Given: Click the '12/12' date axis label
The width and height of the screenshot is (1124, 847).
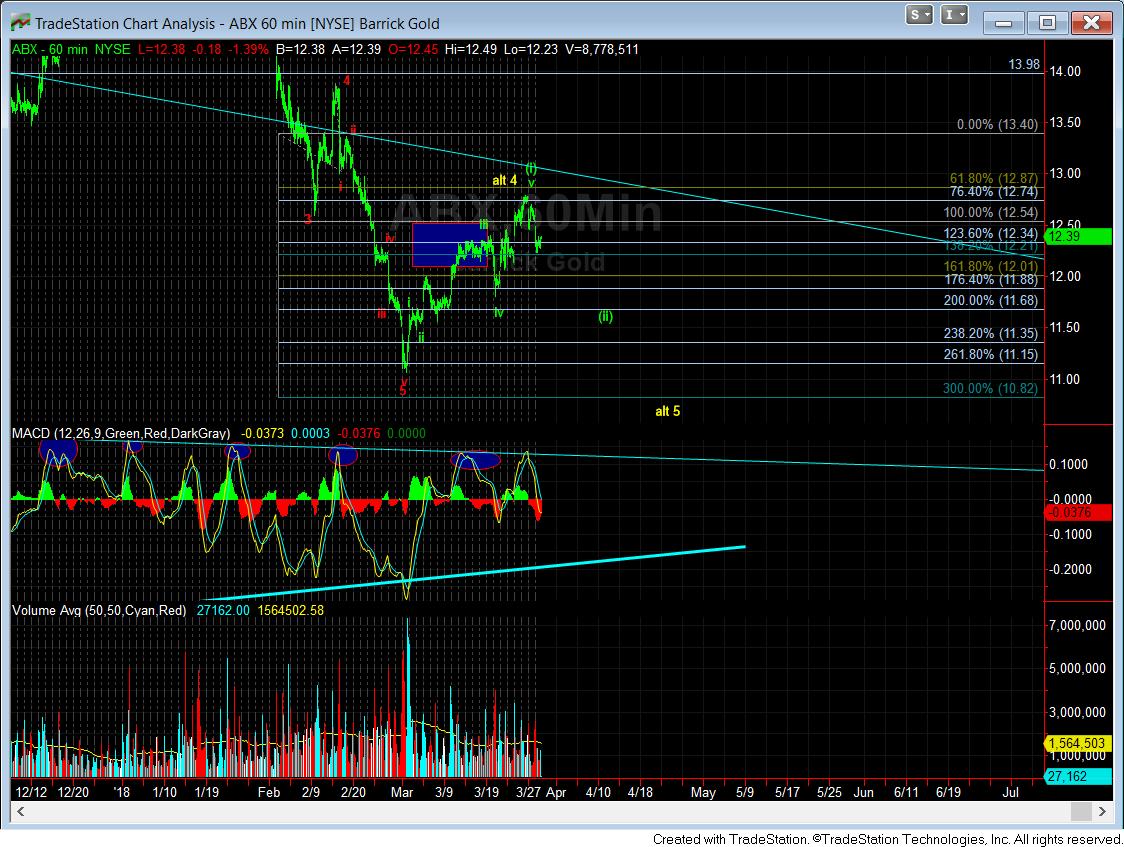Looking at the screenshot, I should pyautogui.click(x=32, y=793).
